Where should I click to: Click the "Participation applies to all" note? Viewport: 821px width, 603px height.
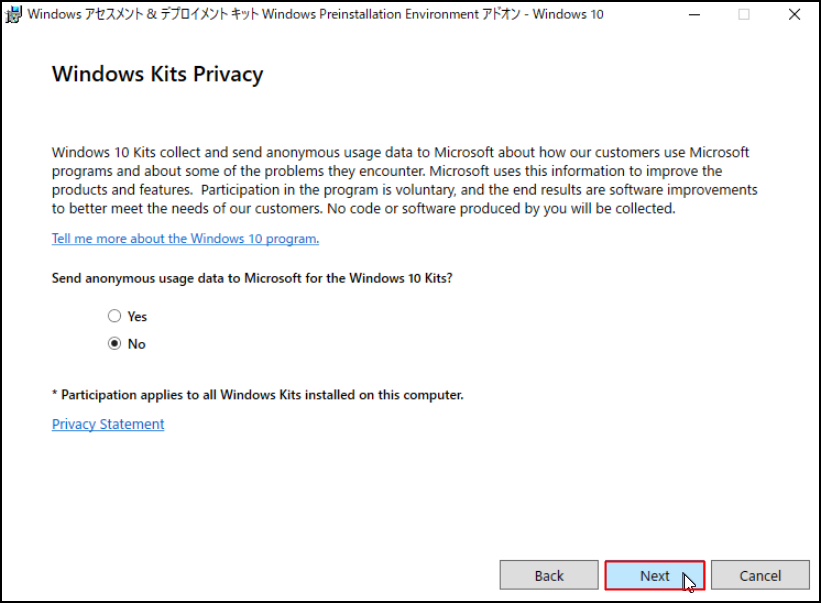point(257,395)
